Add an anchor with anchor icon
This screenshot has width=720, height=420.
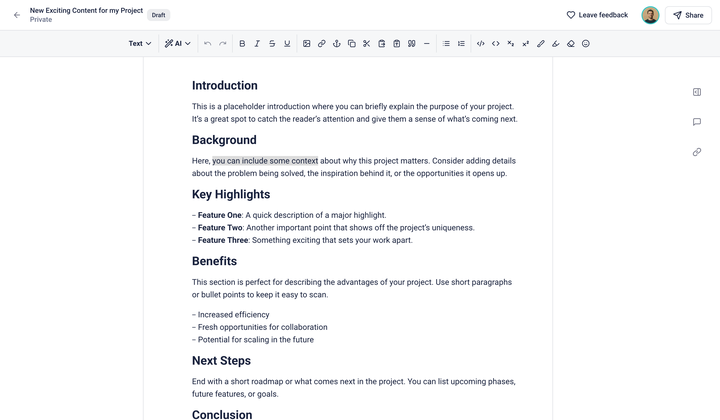pyautogui.click(x=337, y=44)
